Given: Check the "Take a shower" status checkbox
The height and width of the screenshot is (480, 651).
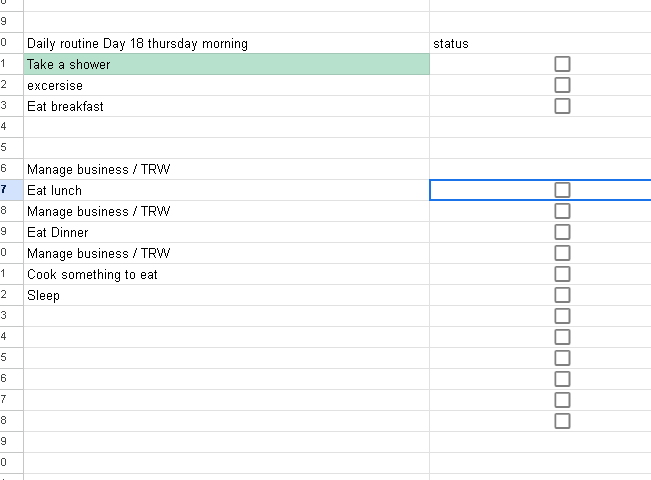Looking at the screenshot, I should [x=562, y=64].
